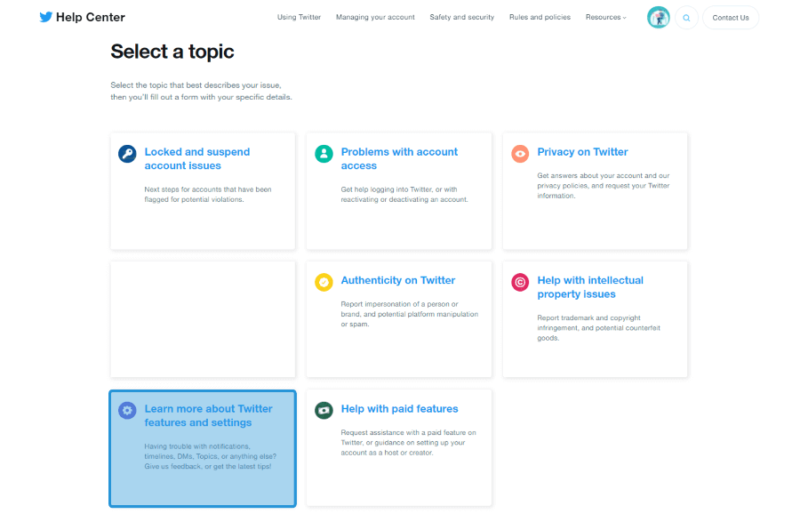Click the 'Select a topic' heading
Image resolution: width=800 pixels, height=522 pixels.
point(172,52)
